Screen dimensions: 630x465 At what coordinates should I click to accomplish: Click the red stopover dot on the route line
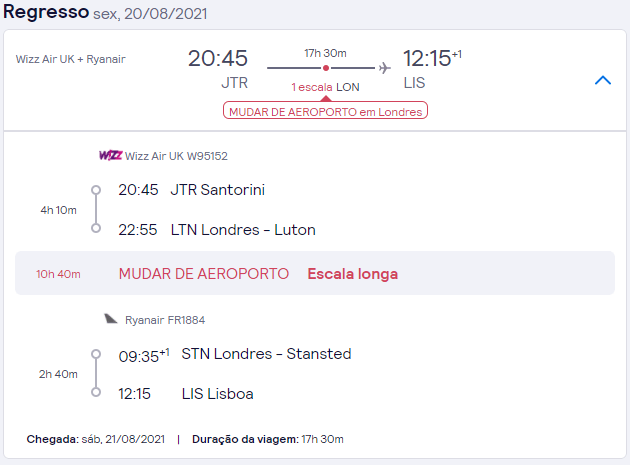325,68
